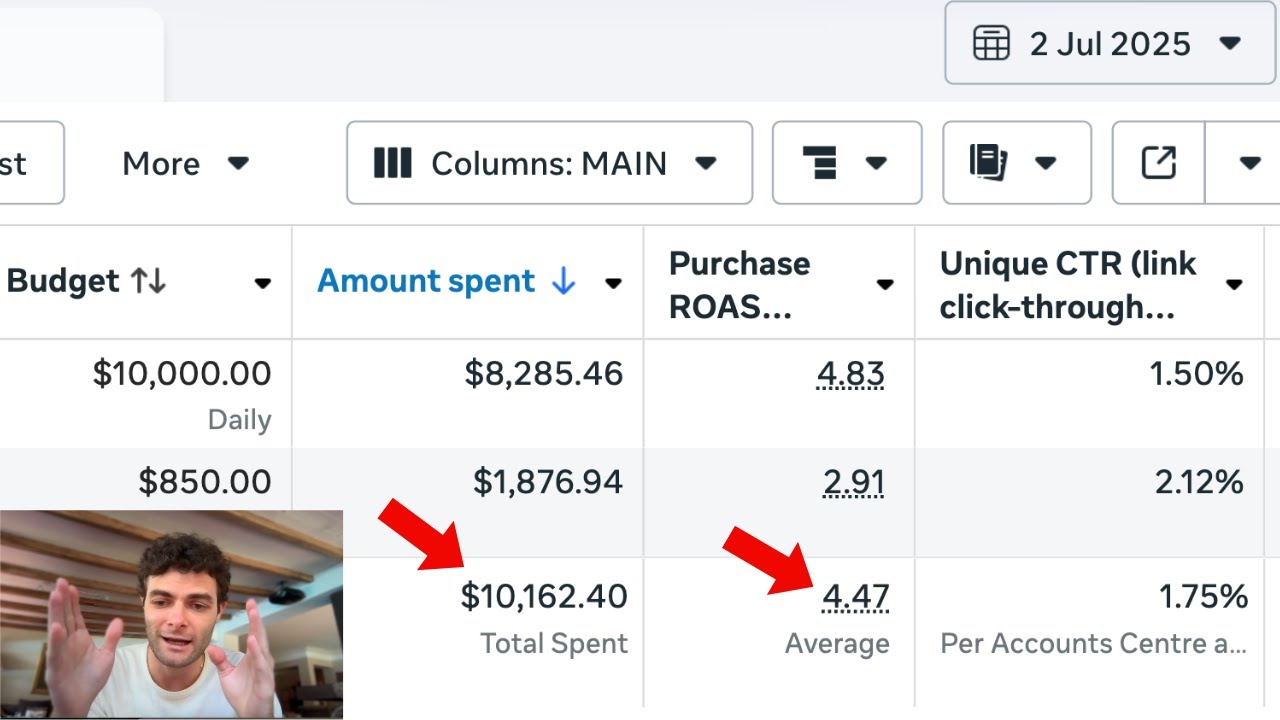
Task: Open the Columns: MAIN dropdown
Action: (549, 163)
